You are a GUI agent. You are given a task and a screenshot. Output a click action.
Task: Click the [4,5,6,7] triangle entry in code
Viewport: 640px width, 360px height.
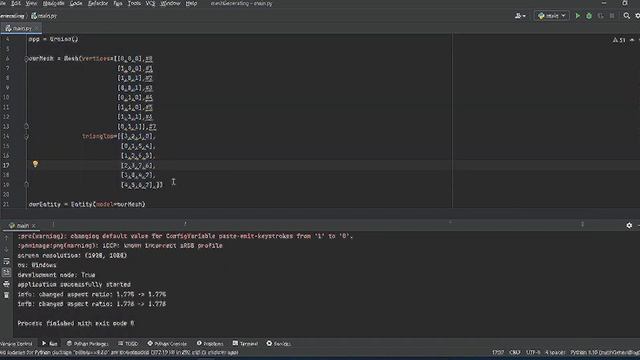pyautogui.click(x=136, y=185)
